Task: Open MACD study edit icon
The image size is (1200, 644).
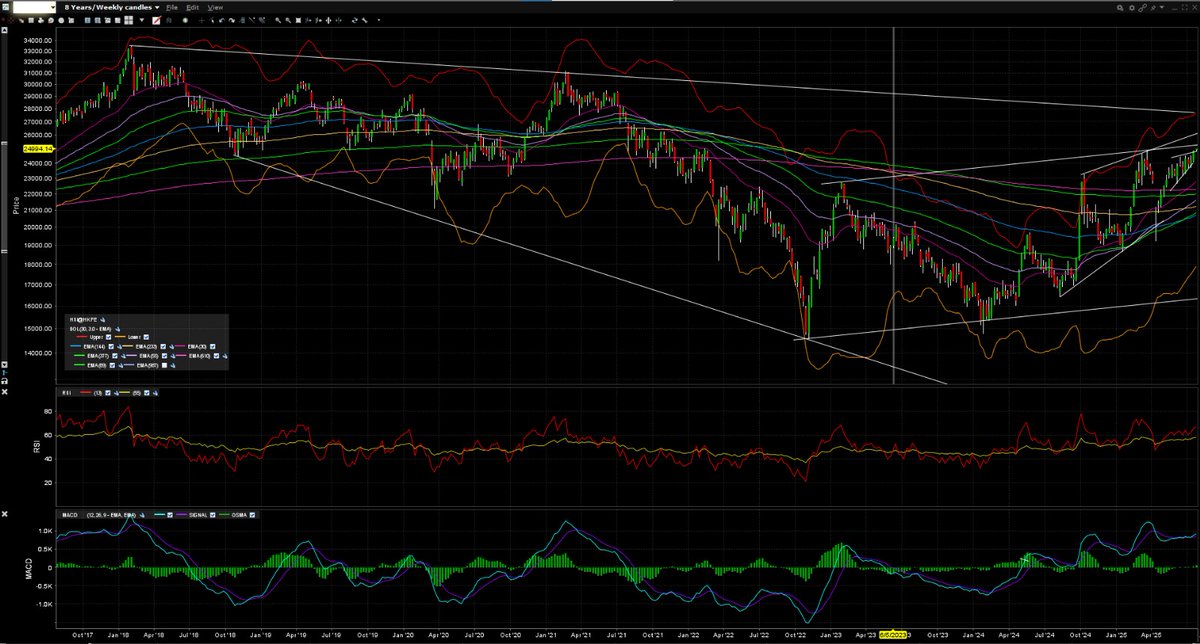Action: [x=142, y=515]
